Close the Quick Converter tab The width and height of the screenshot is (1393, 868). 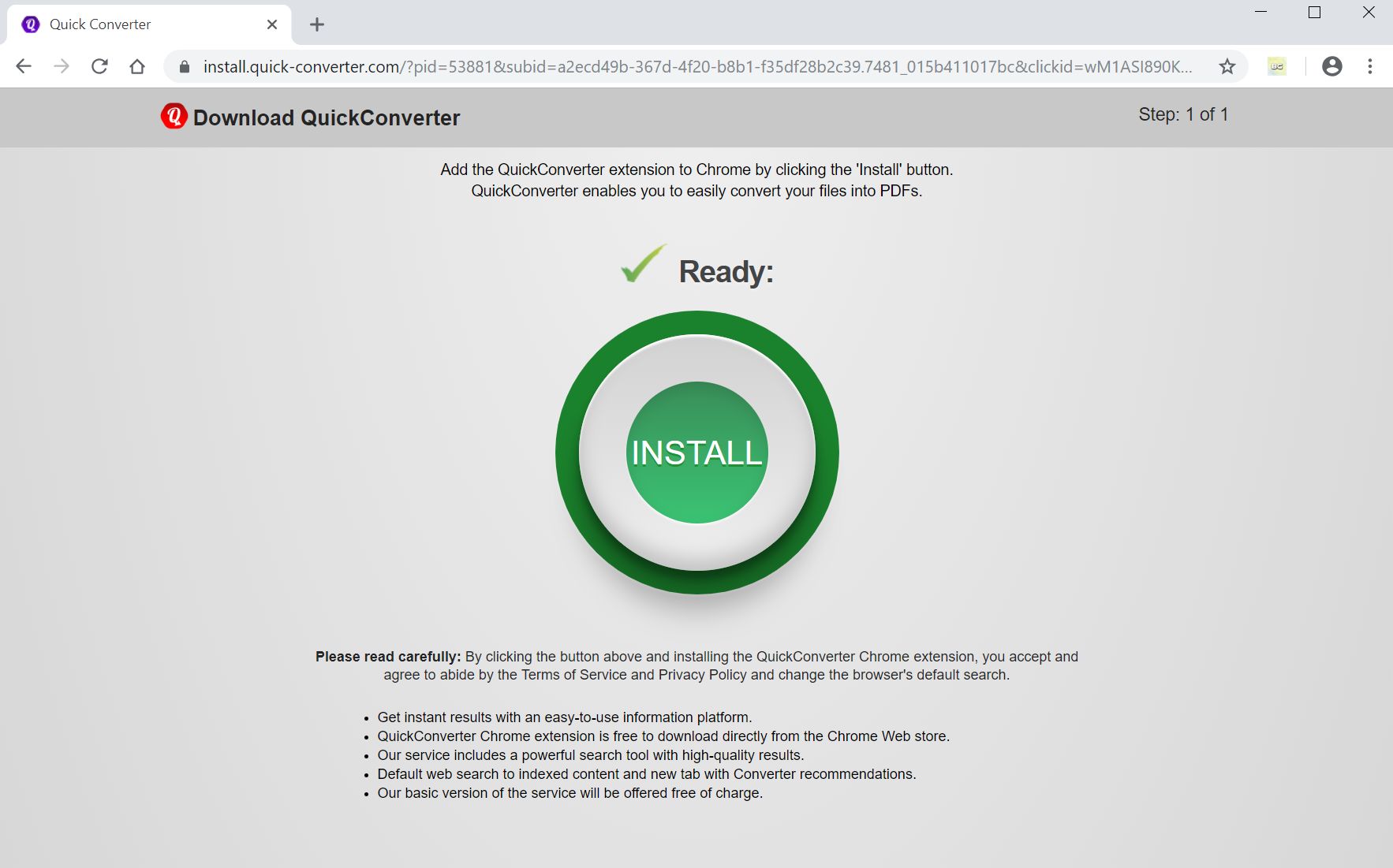(272, 24)
